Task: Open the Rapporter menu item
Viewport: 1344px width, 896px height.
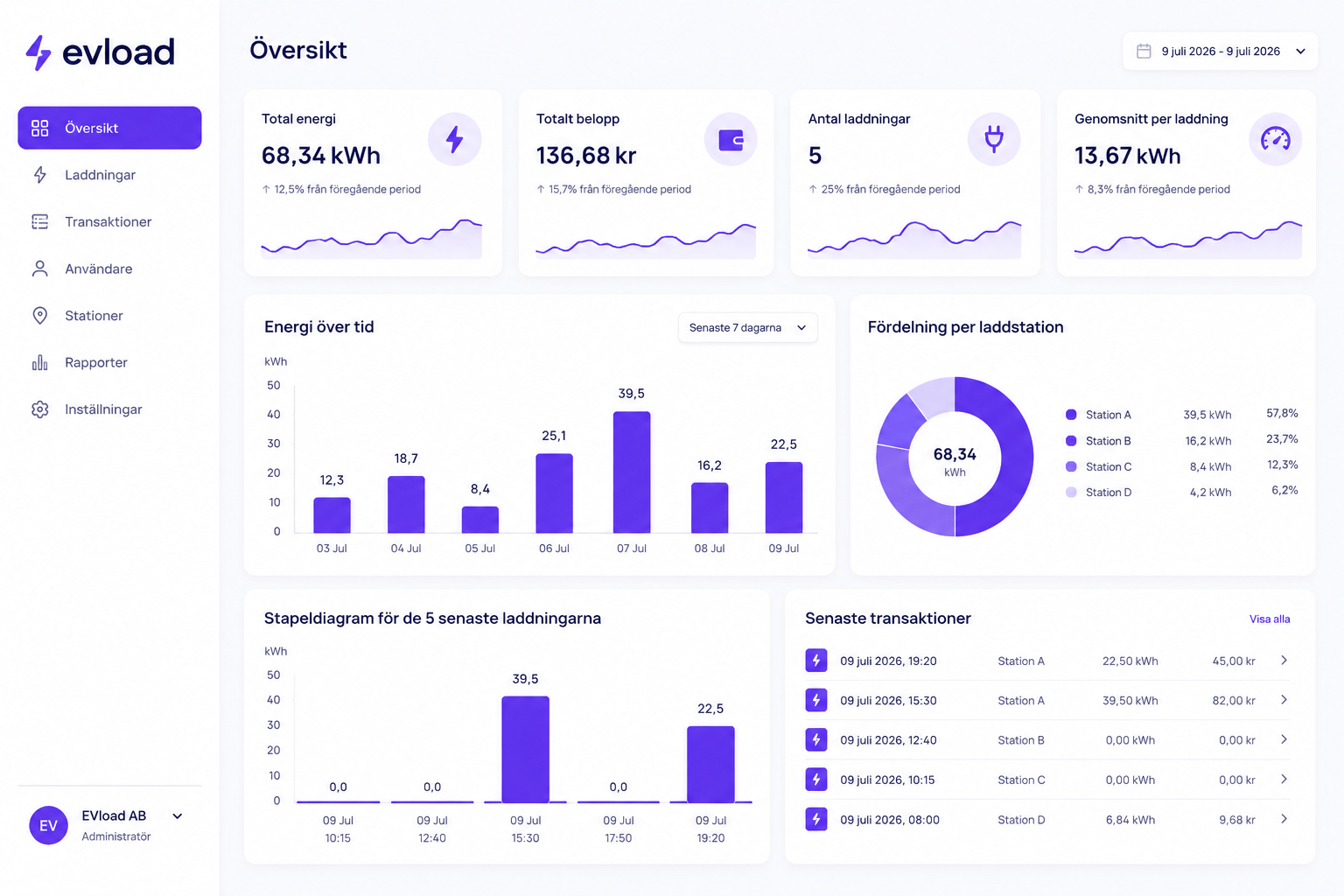Action: coord(109,362)
